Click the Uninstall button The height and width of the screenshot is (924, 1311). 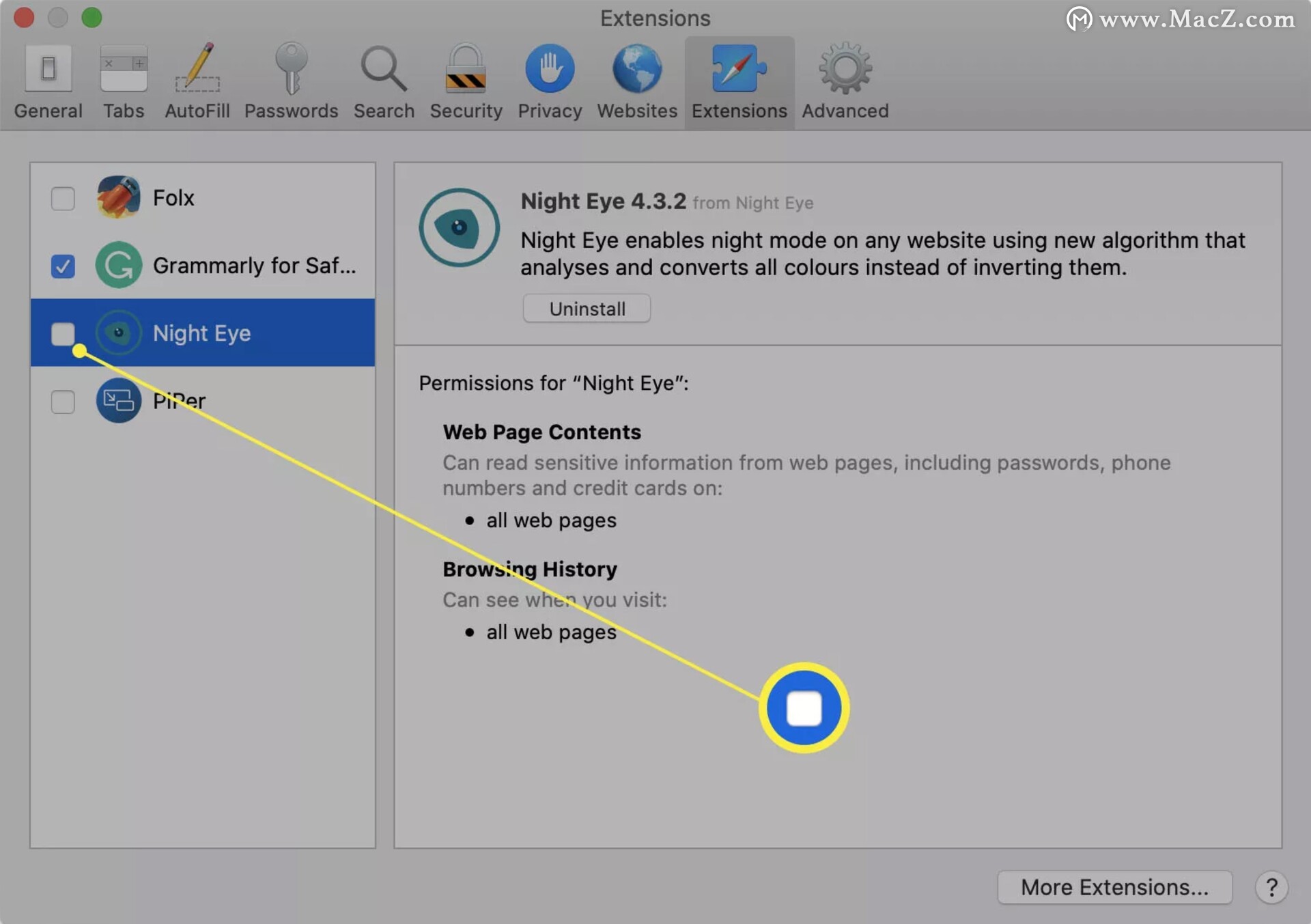click(587, 309)
